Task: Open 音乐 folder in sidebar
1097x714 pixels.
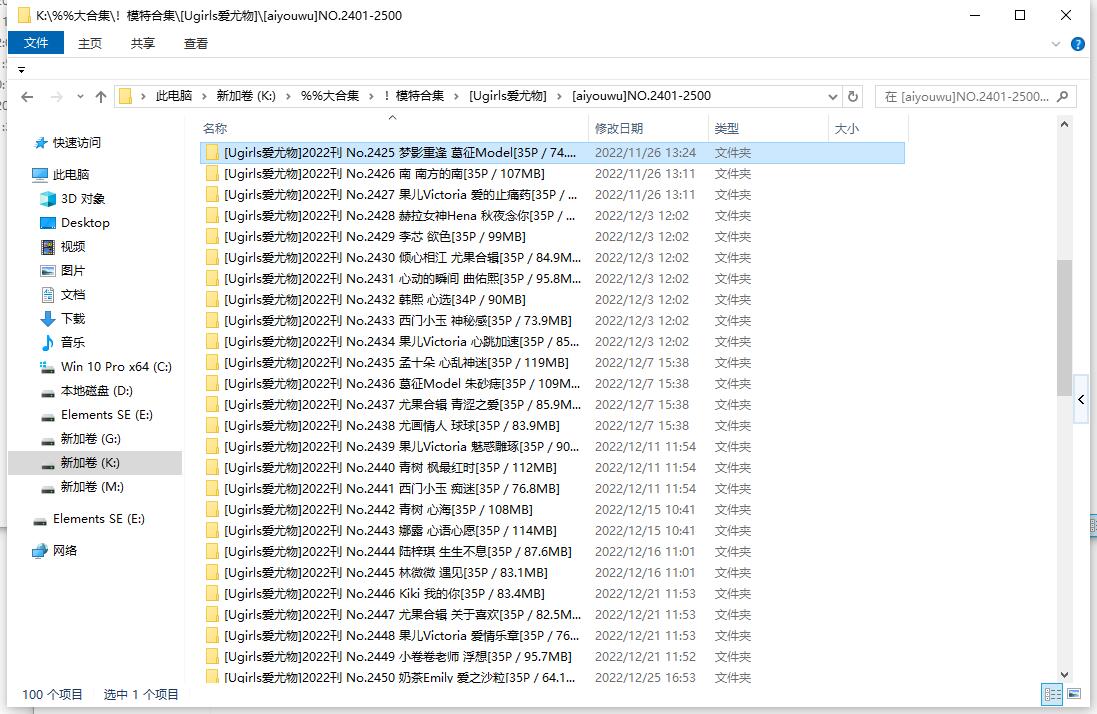Action: coord(73,342)
